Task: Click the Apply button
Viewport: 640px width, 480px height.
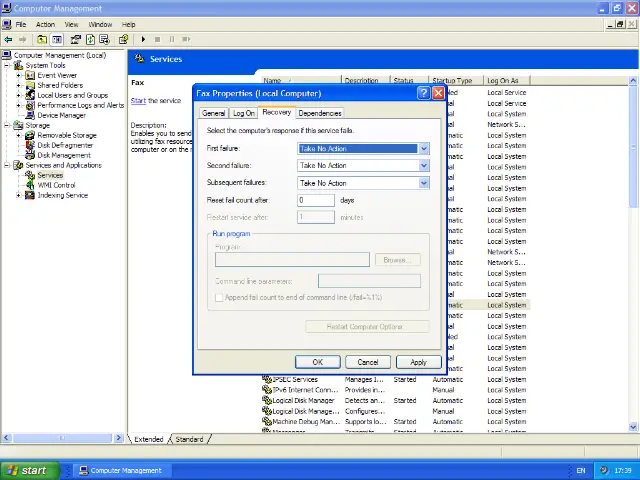Action: coord(418,362)
